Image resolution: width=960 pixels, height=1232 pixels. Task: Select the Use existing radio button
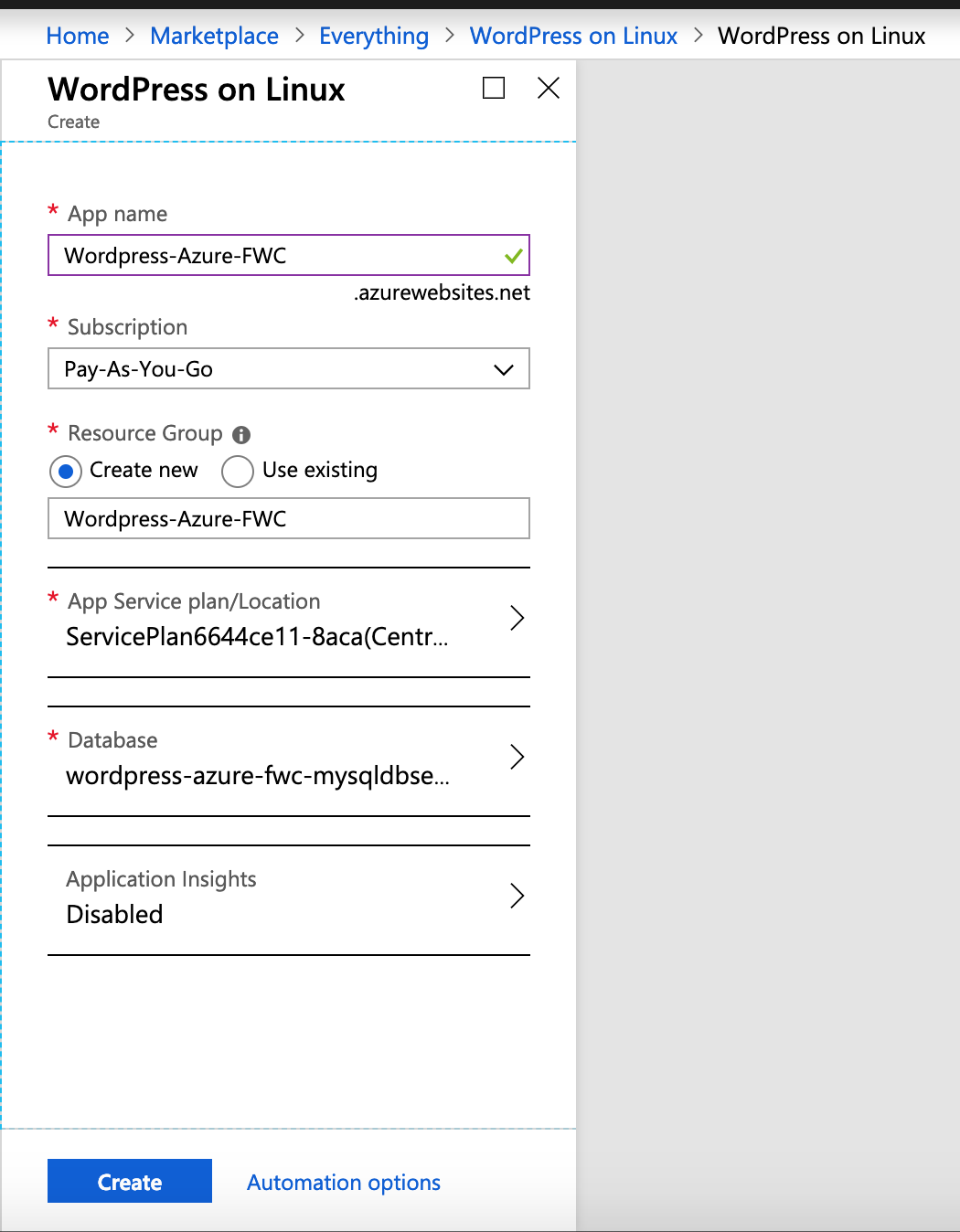tap(238, 472)
